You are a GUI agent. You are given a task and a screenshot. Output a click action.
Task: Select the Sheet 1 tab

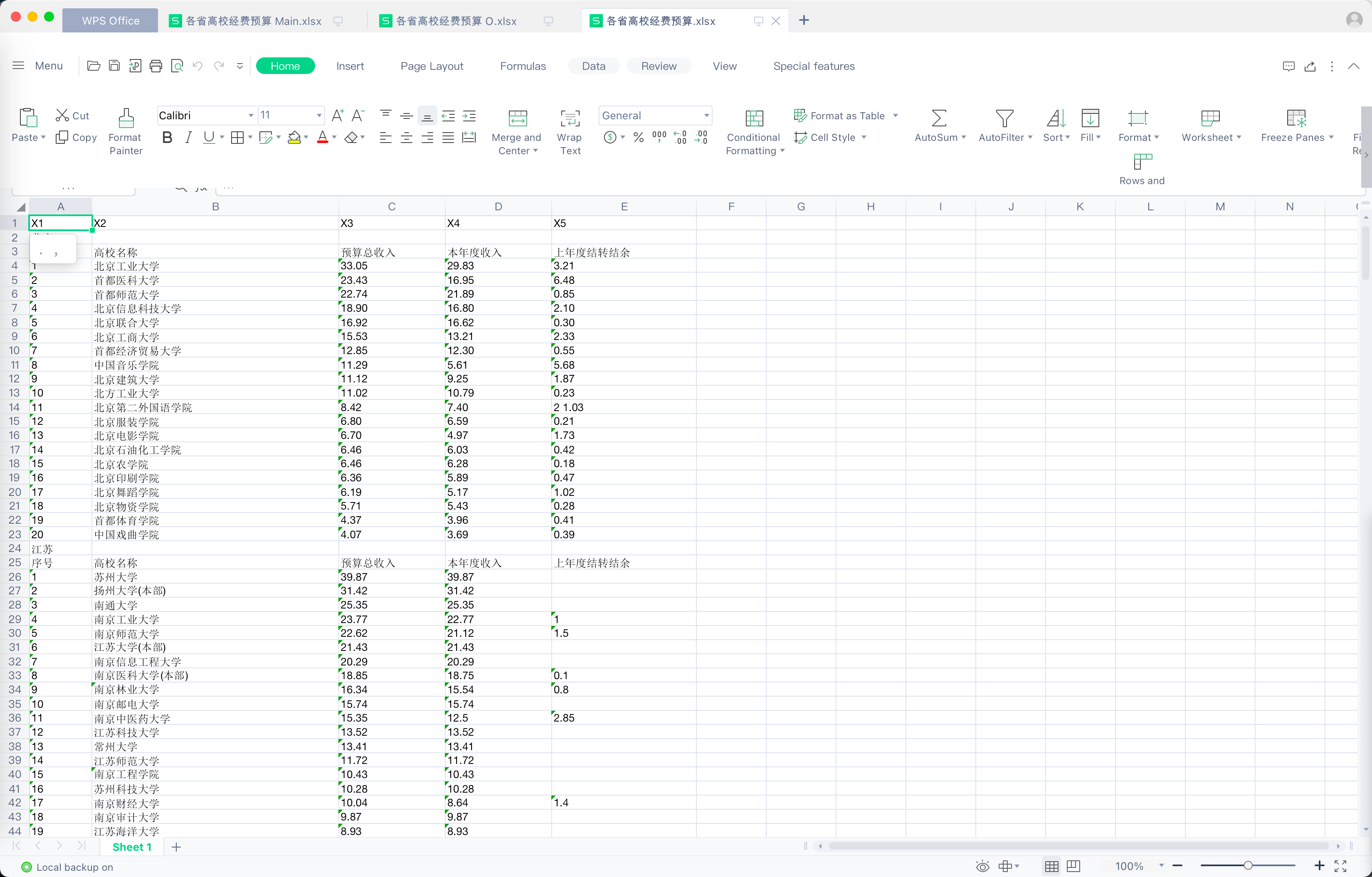(132, 847)
